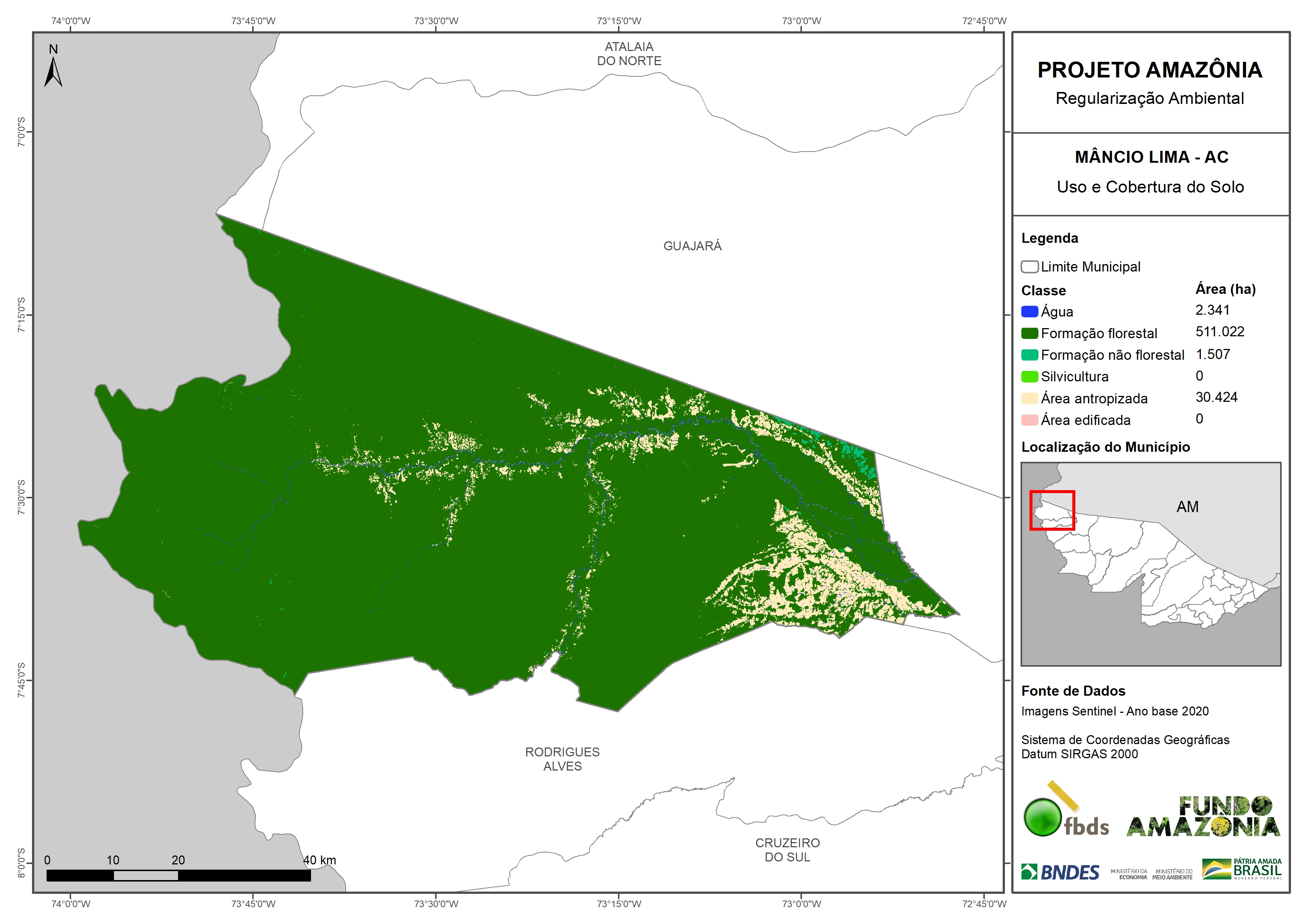Image resolution: width=1307 pixels, height=924 pixels.
Task: Click the Pátria Amada Brasil logo
Action: pos(1242,869)
